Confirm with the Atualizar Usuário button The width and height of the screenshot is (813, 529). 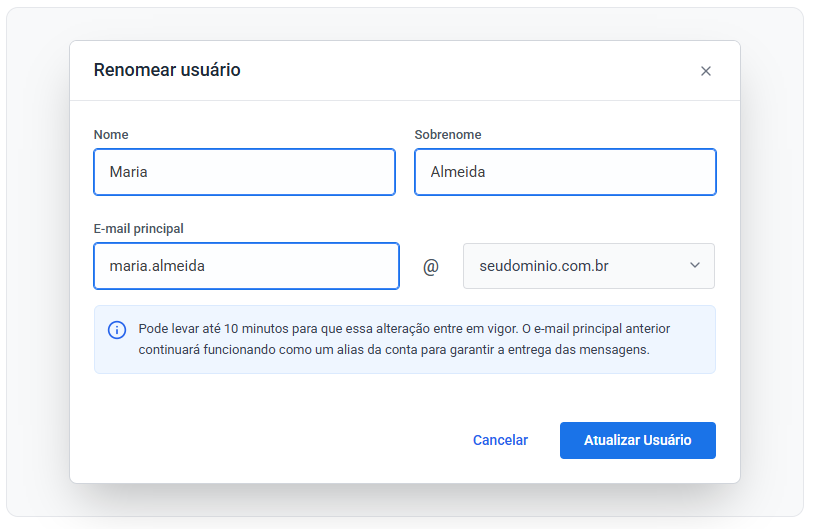(x=637, y=440)
